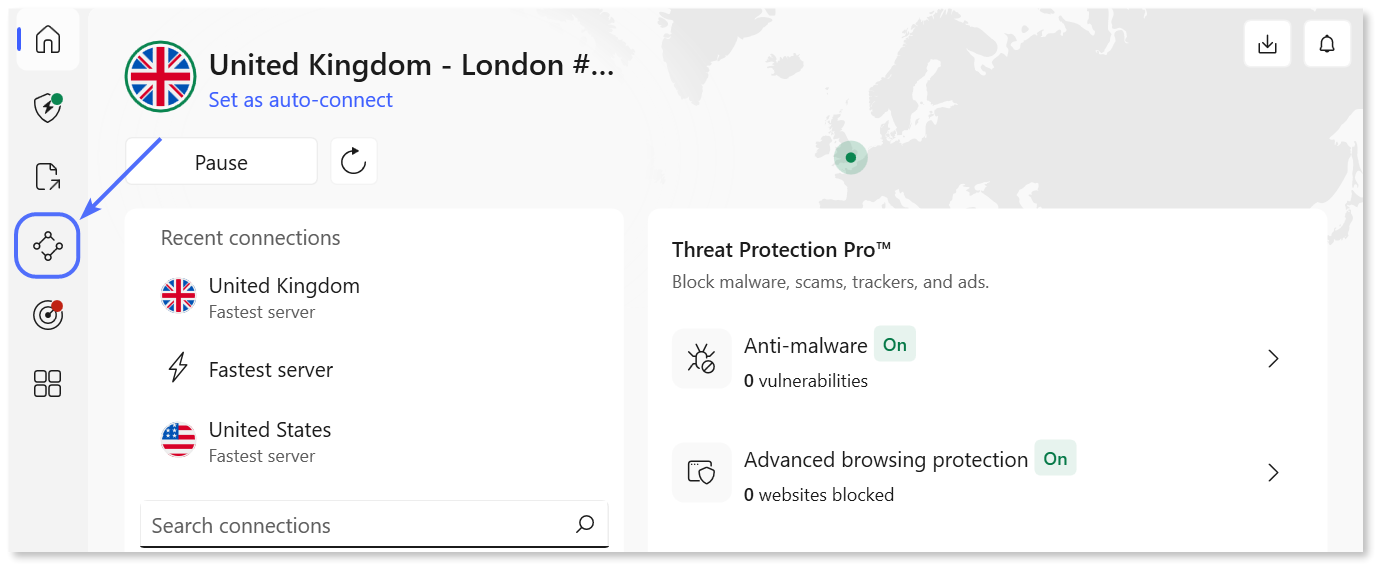Expand the Anti-malware row chevron
The width and height of the screenshot is (1376, 565).
1273,359
